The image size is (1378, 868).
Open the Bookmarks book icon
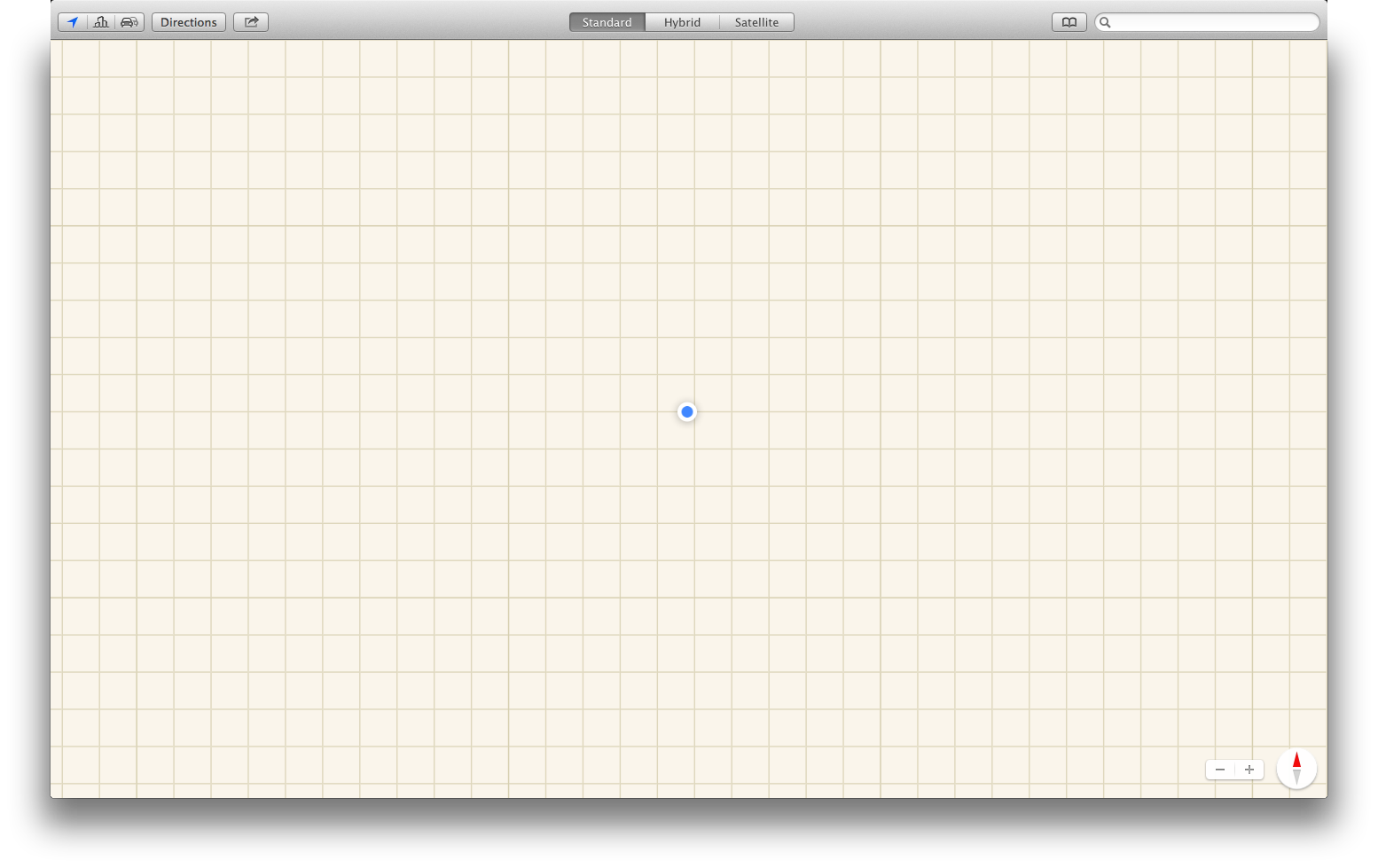coord(1069,22)
